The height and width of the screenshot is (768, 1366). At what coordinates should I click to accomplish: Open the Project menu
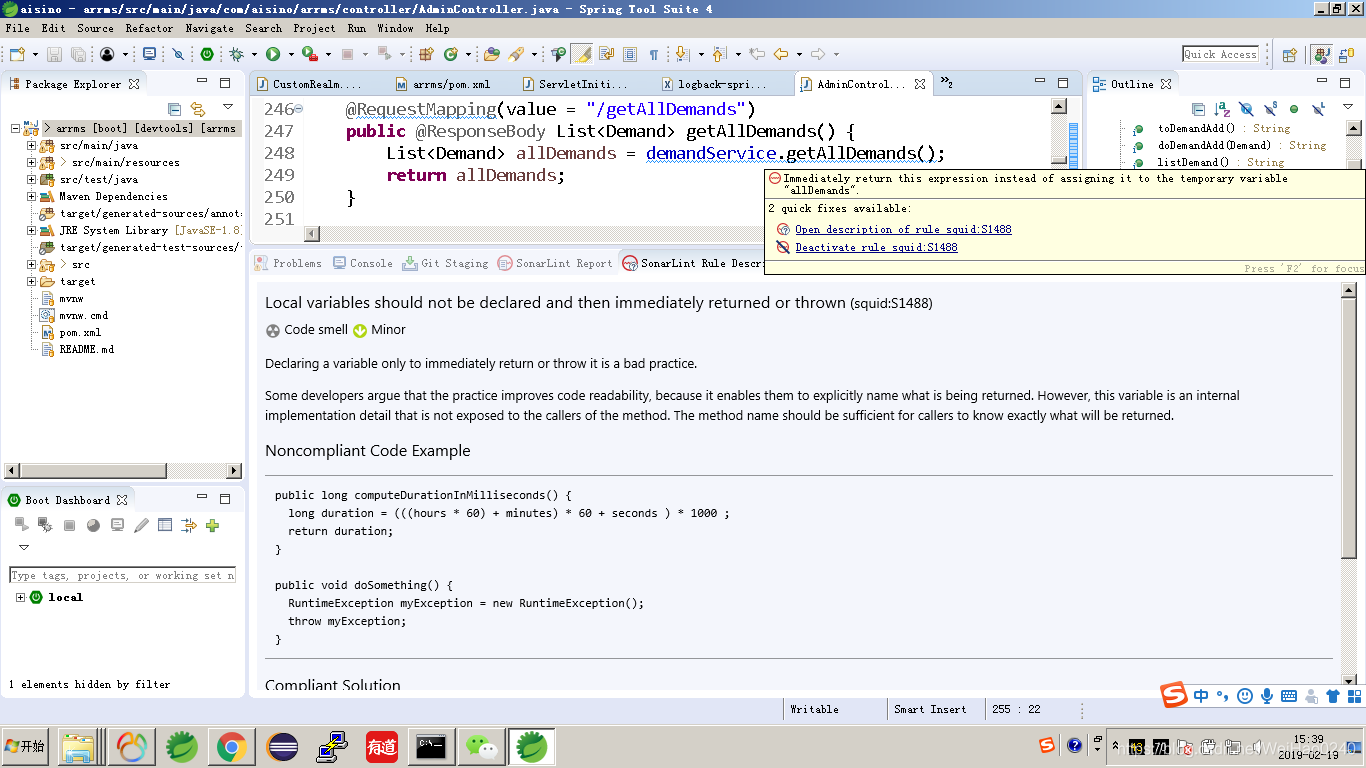point(314,28)
